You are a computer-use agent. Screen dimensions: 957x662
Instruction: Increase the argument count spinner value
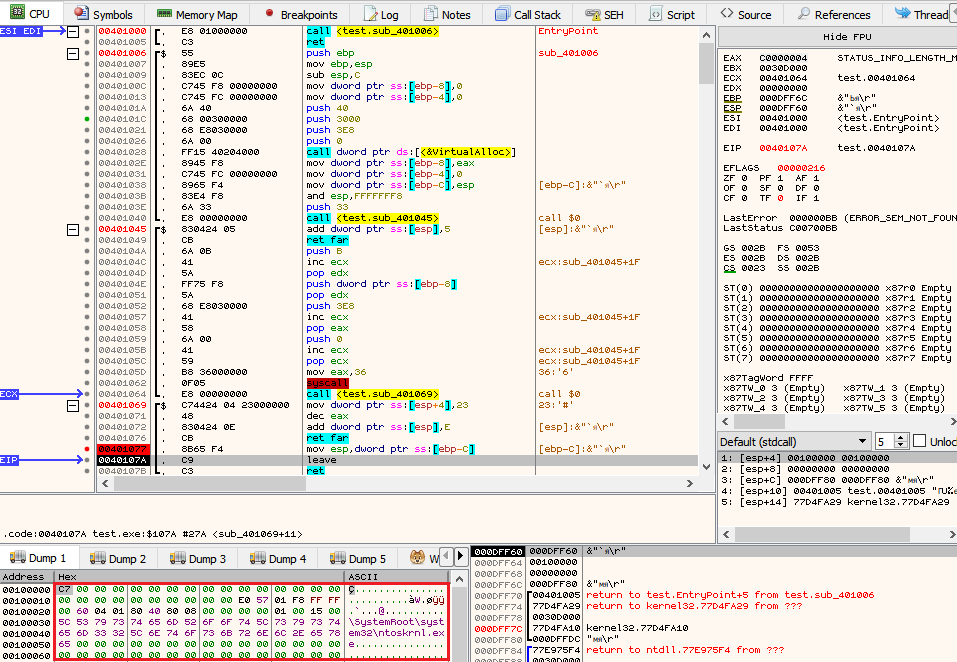point(898,437)
